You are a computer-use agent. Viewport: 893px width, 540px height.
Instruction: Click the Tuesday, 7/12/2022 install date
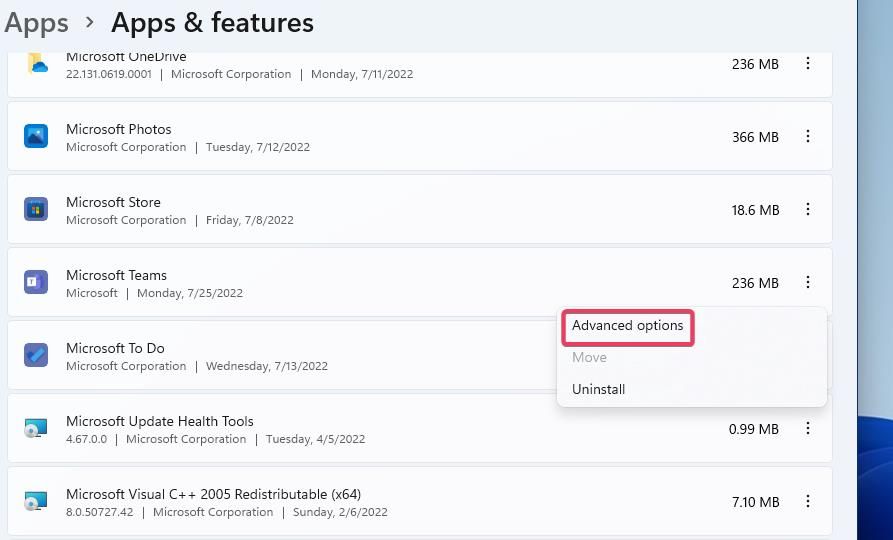[258, 147]
